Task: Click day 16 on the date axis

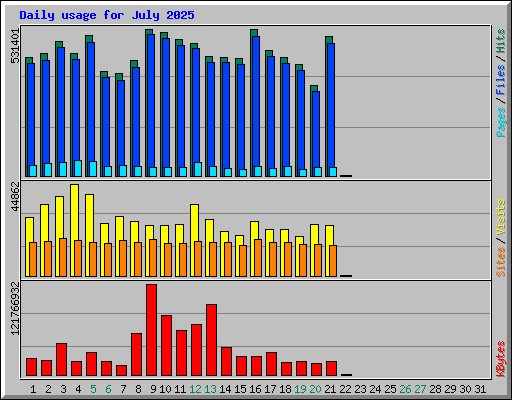Action: 255,389
